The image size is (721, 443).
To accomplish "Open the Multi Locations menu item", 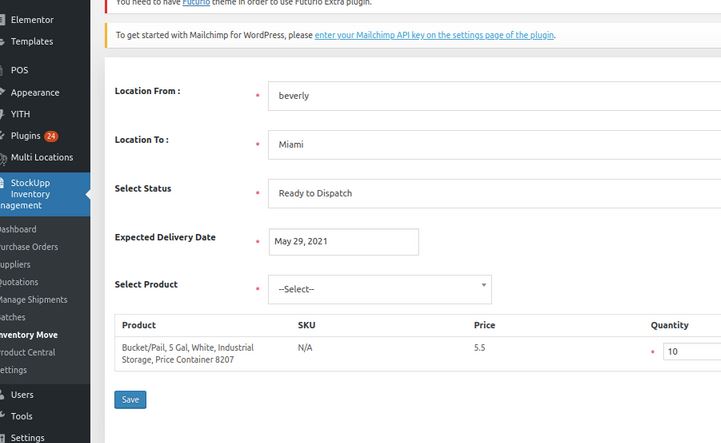I will (42, 157).
